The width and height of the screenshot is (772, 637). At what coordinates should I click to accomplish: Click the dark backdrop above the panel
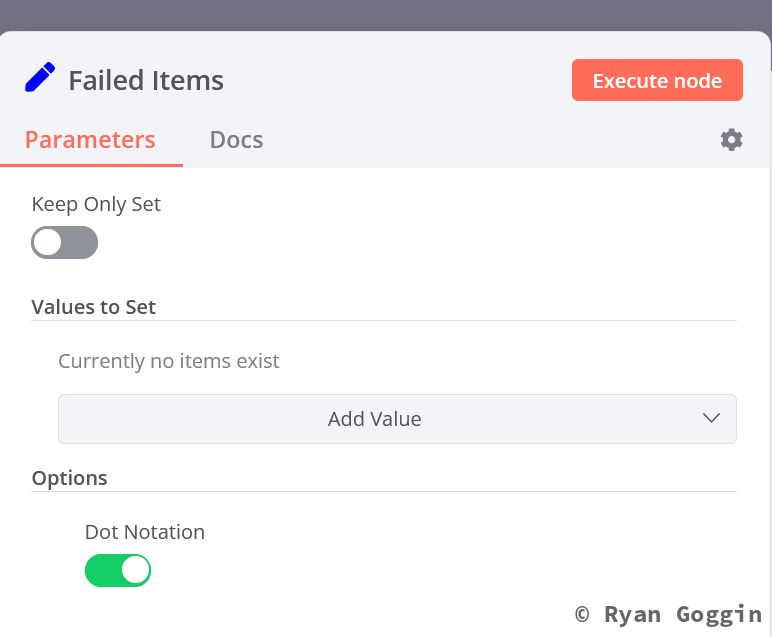pyautogui.click(x=386, y=14)
